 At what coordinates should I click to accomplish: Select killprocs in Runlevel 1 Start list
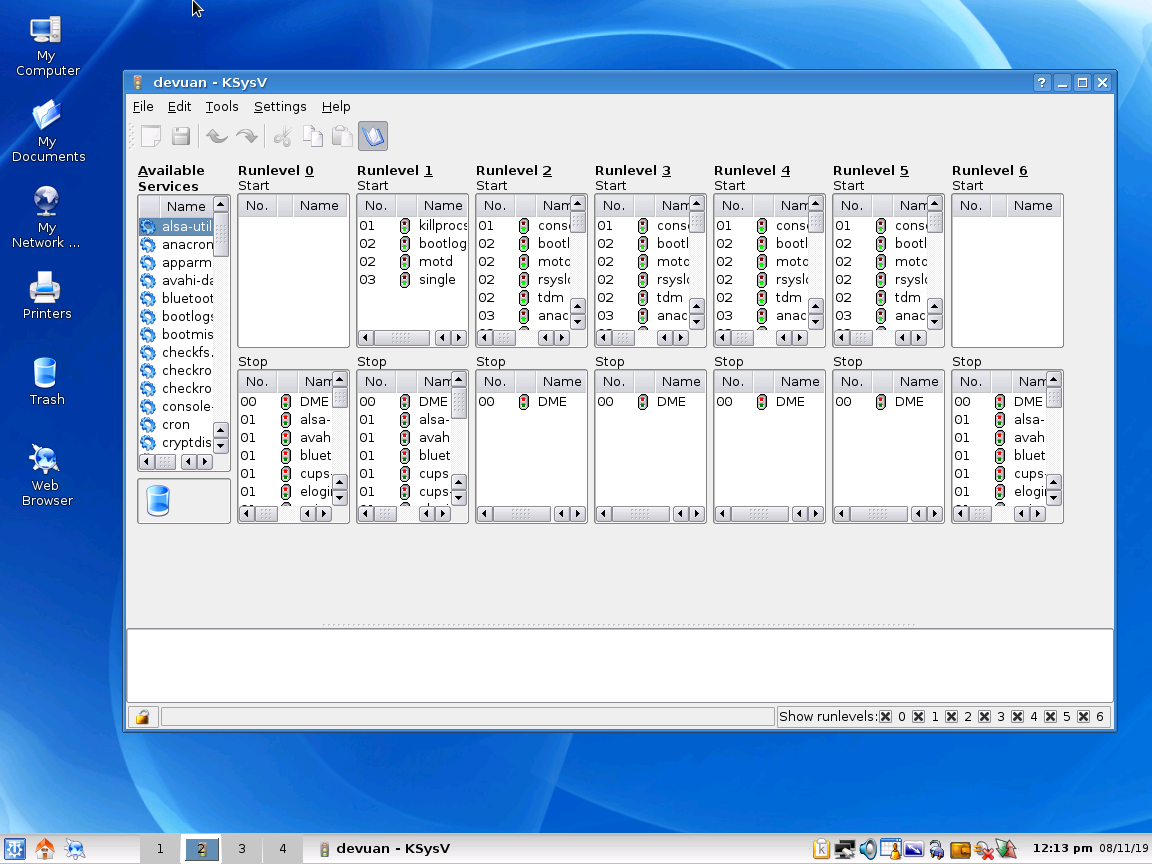(x=412, y=226)
